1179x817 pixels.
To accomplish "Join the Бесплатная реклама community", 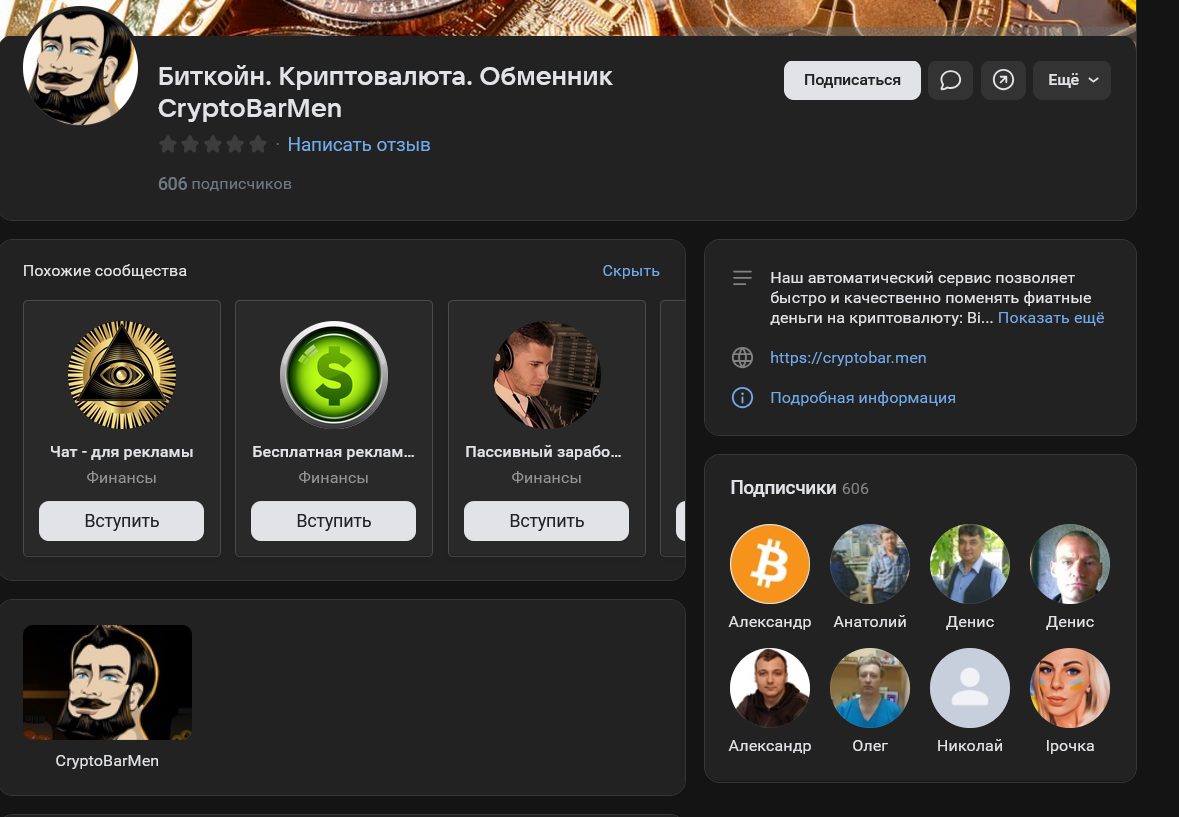I will tap(334, 521).
